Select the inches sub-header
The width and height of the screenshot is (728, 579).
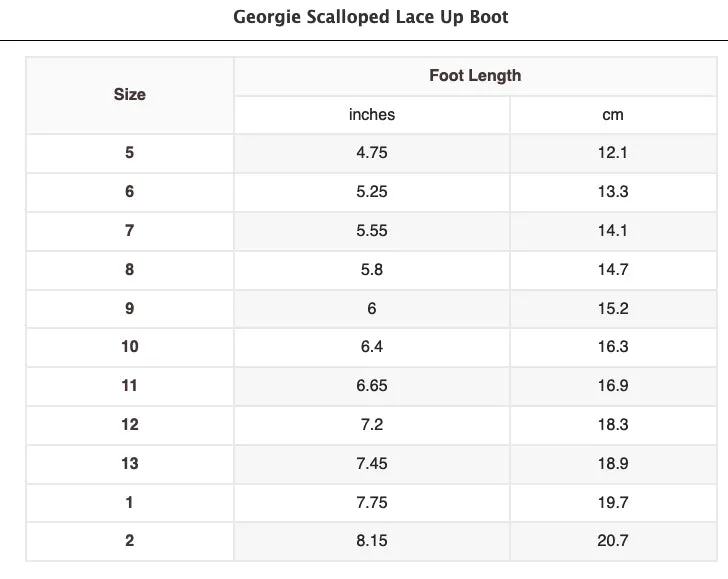point(372,115)
